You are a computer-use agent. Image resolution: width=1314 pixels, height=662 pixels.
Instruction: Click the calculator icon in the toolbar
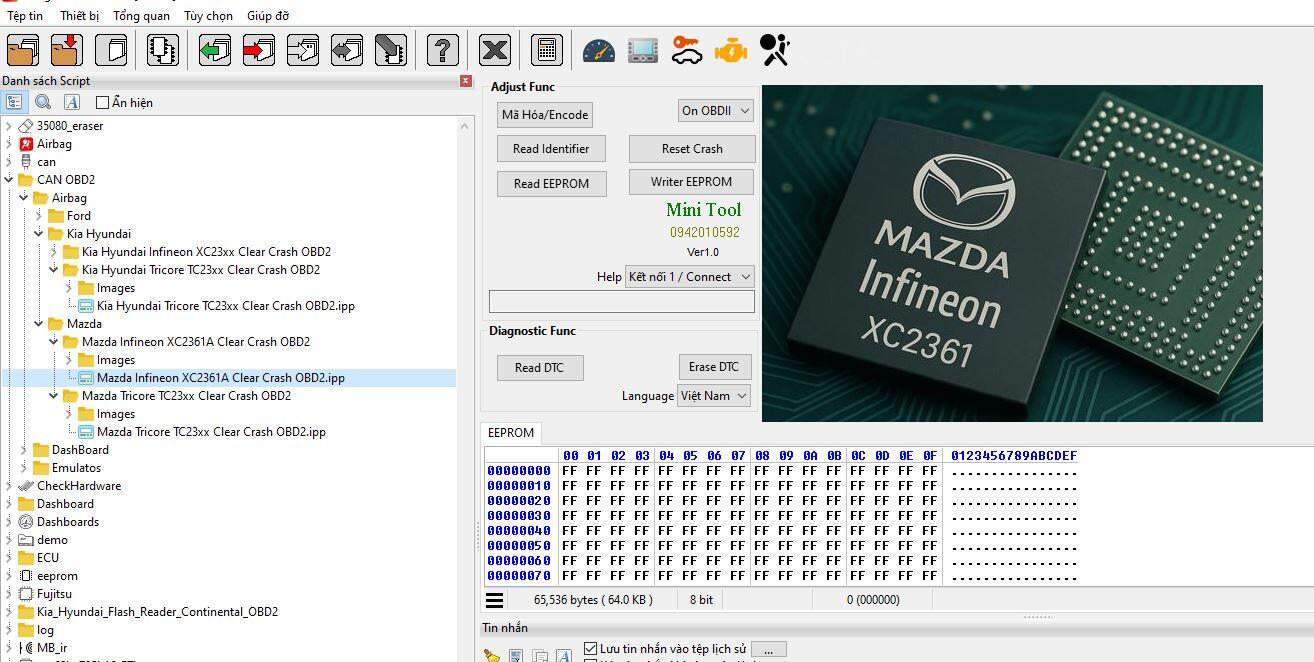pos(545,50)
